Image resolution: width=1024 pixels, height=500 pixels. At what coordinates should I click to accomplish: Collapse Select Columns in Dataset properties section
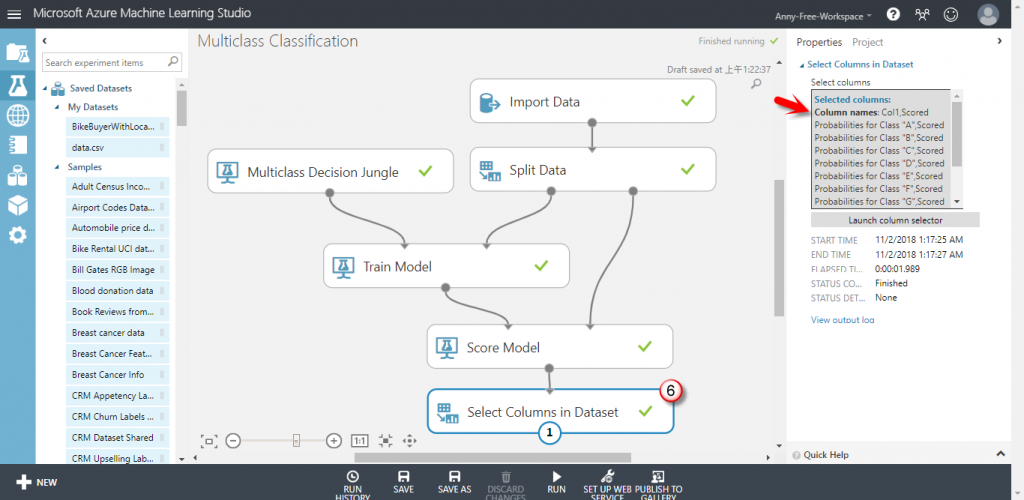(x=802, y=65)
